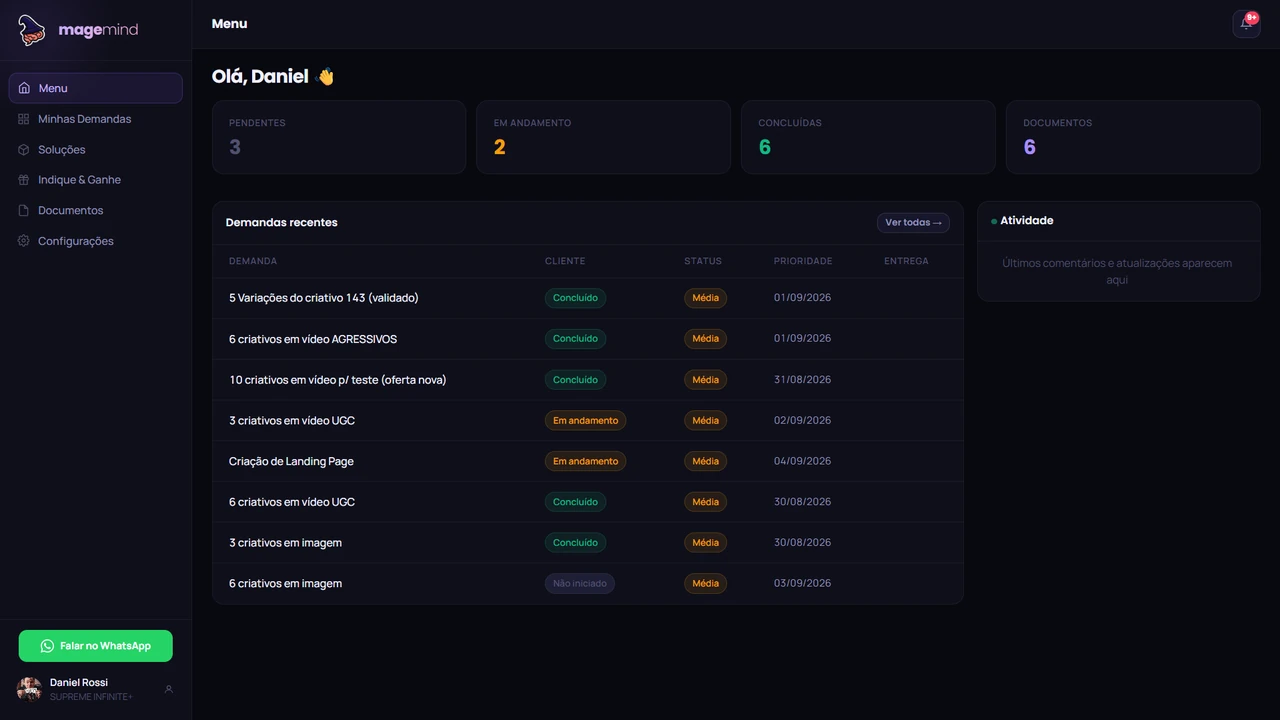Viewport: 1280px width, 720px height.
Task: Click the magemind wizard hat logo
Action: (32, 30)
